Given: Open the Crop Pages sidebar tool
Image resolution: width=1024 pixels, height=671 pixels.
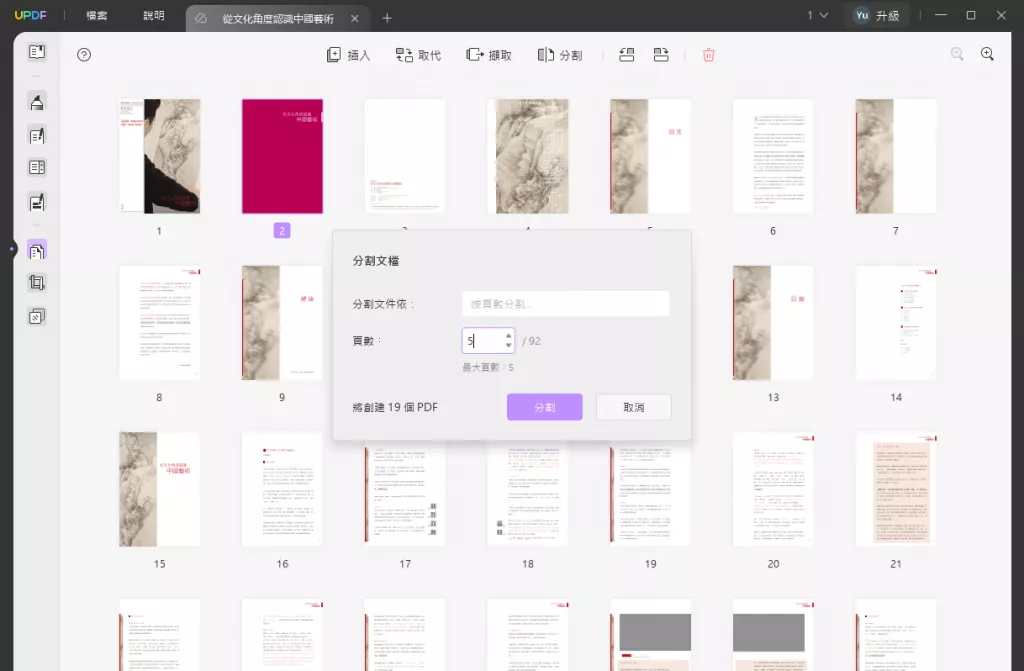Looking at the screenshot, I should 37,282.
